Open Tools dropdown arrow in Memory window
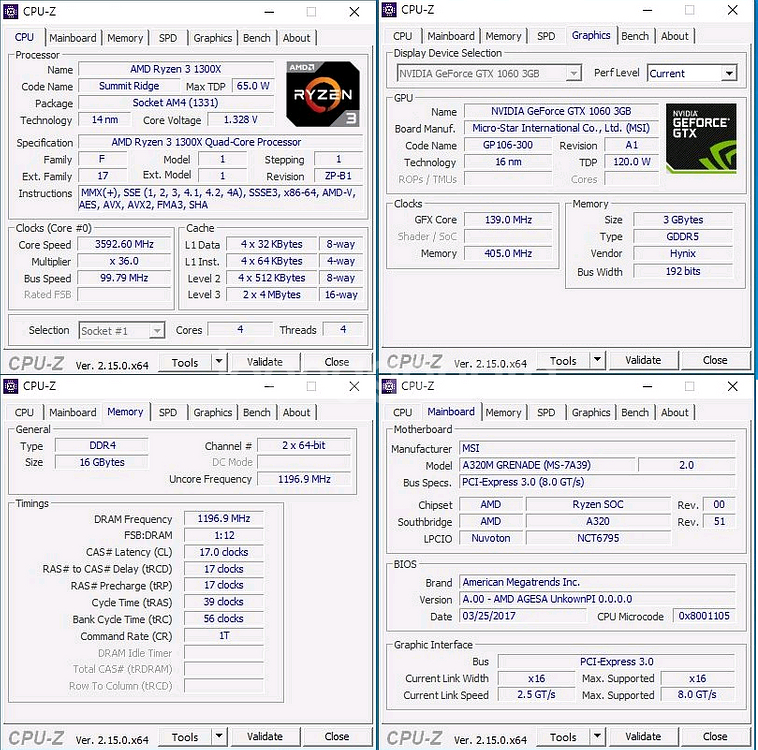Image resolution: width=758 pixels, height=750 pixels. pyautogui.click(x=219, y=736)
